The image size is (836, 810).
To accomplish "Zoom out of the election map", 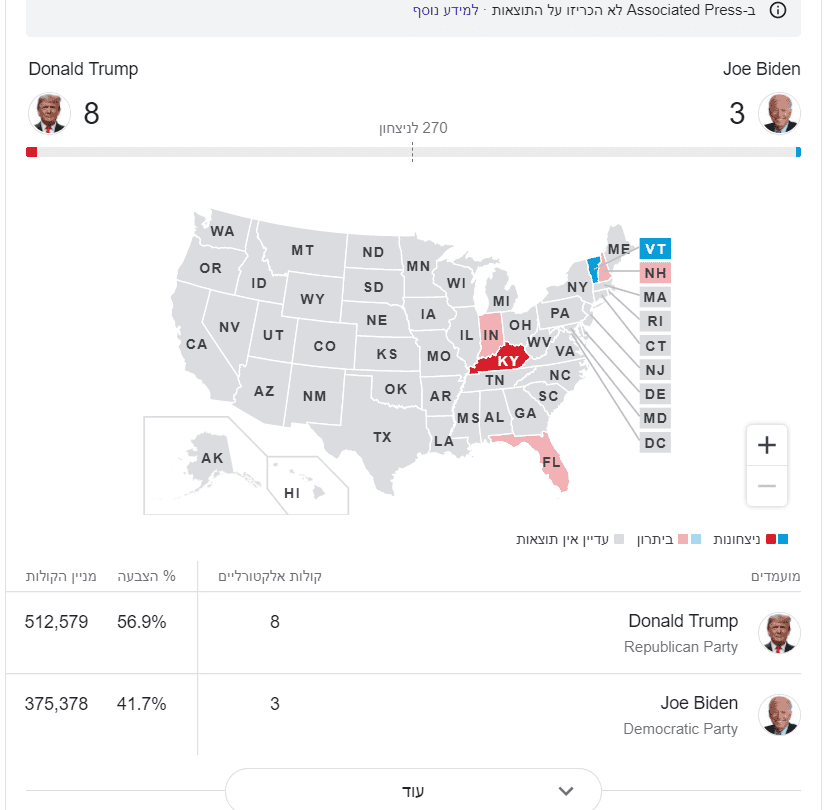I will 767,486.
